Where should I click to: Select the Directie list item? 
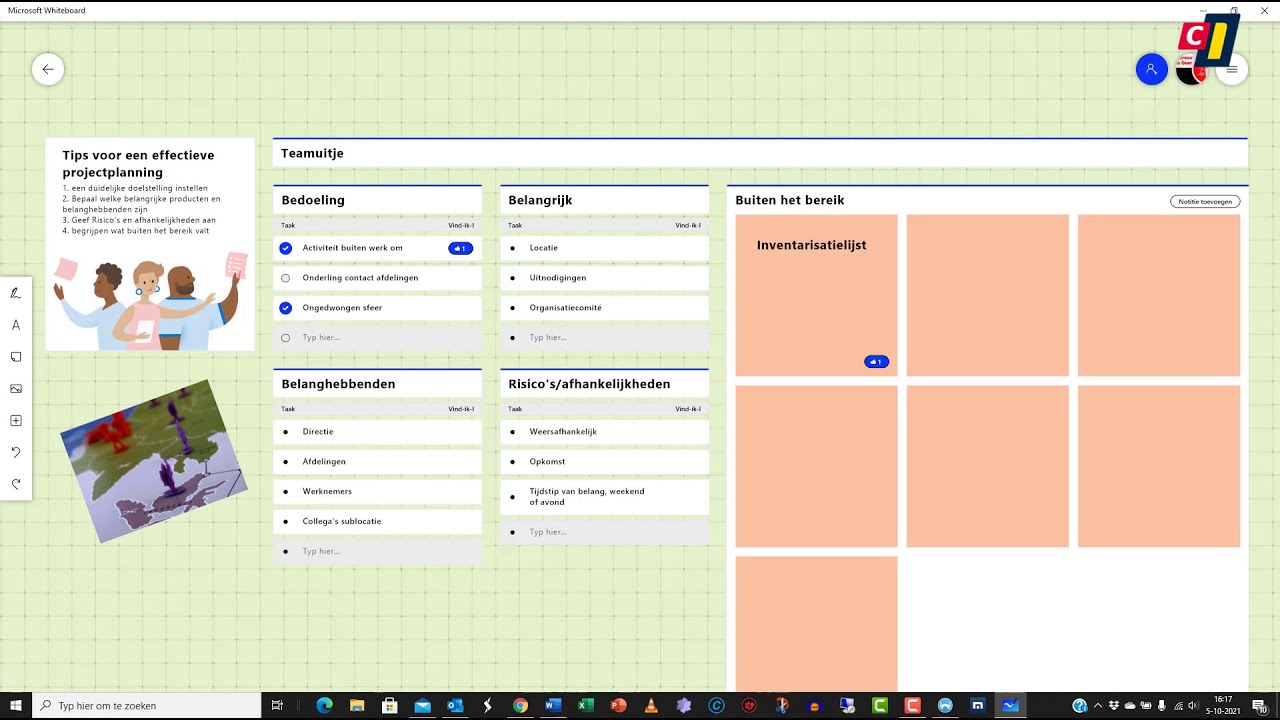(377, 432)
